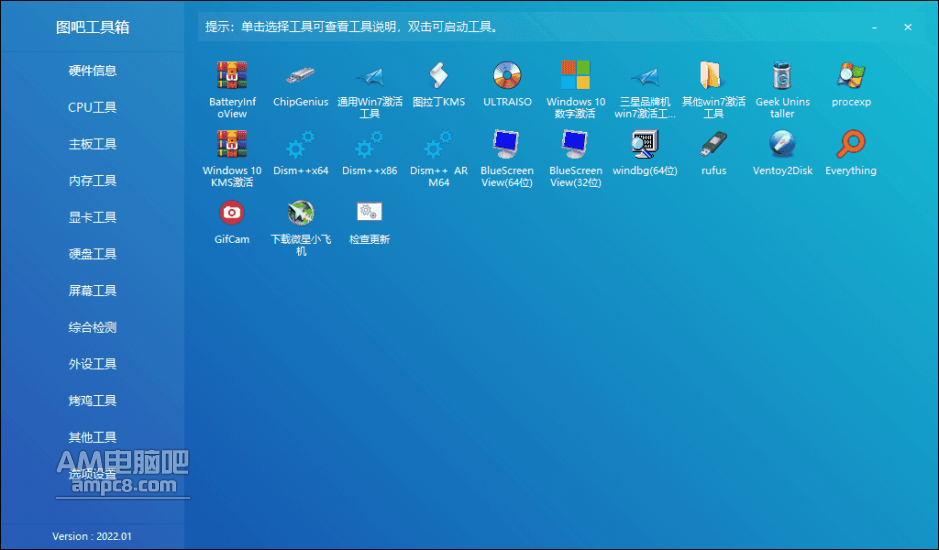Select the procexp tool icon
This screenshot has width=939, height=550.
[851, 75]
